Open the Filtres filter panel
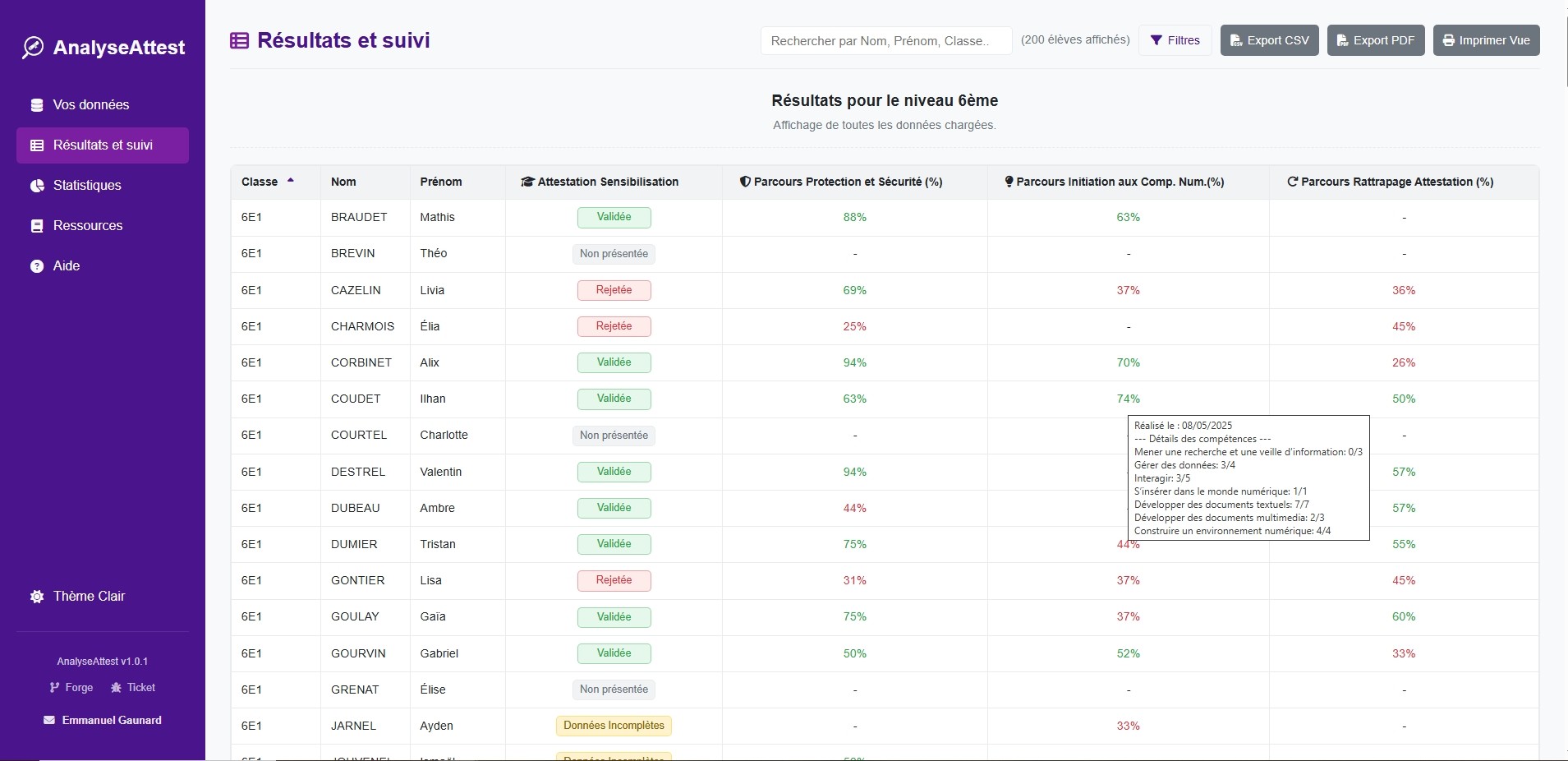 pyautogui.click(x=1175, y=40)
